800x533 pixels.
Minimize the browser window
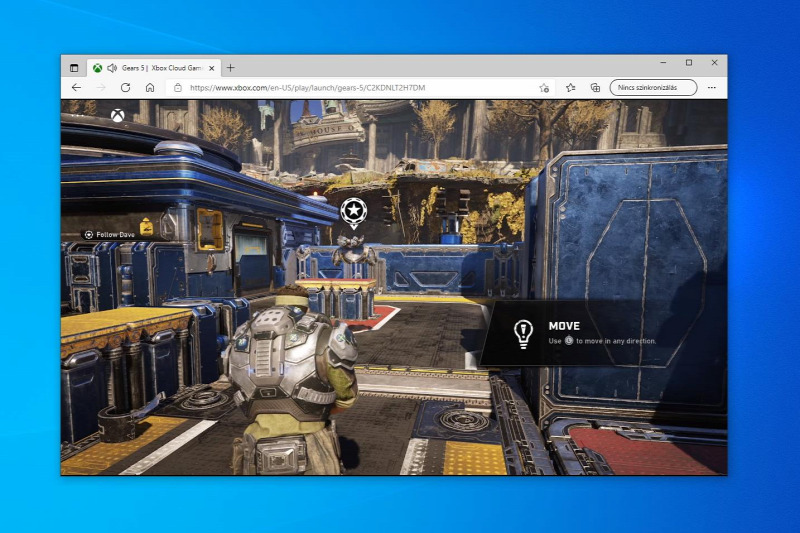[x=663, y=63]
